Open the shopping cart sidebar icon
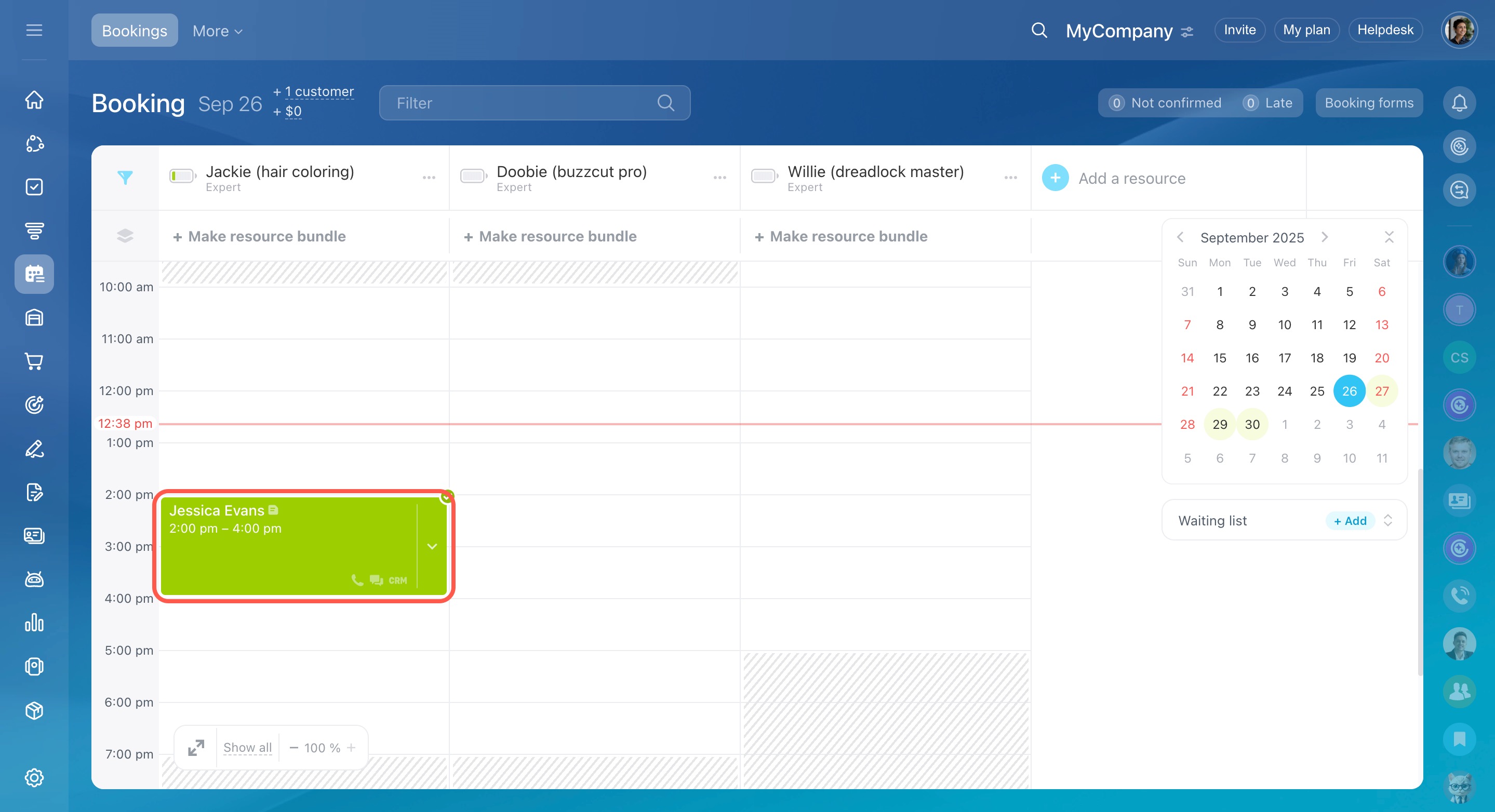Viewport: 1495px width, 812px height. [x=34, y=361]
